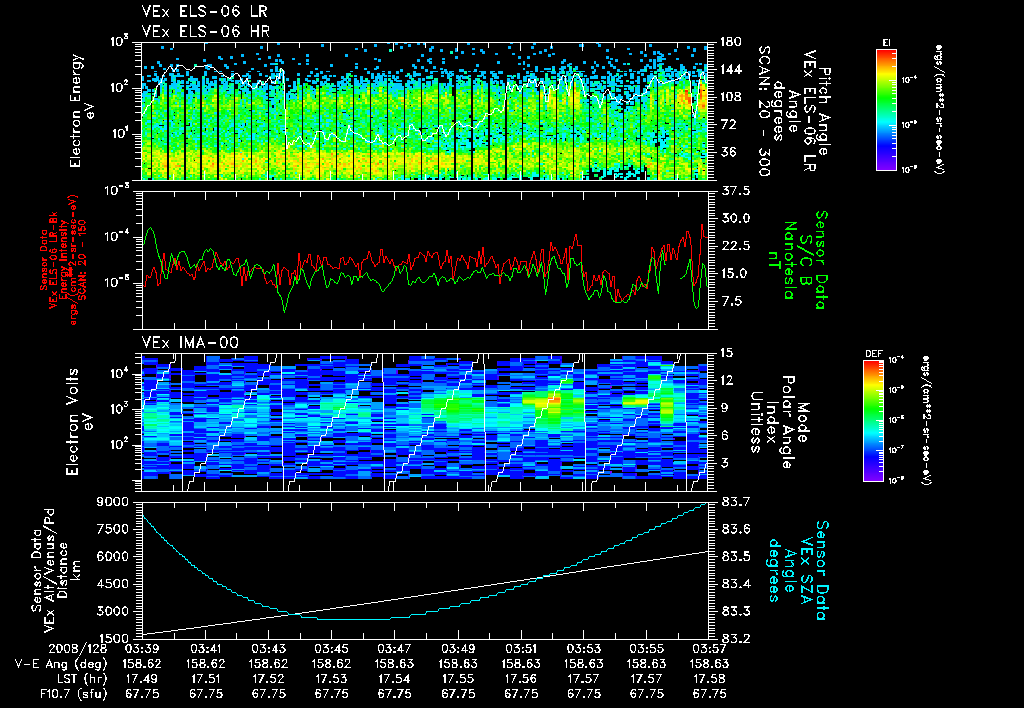1024x708 pixels.
Task: Click the DEF color bar legend
Action: tap(873, 421)
